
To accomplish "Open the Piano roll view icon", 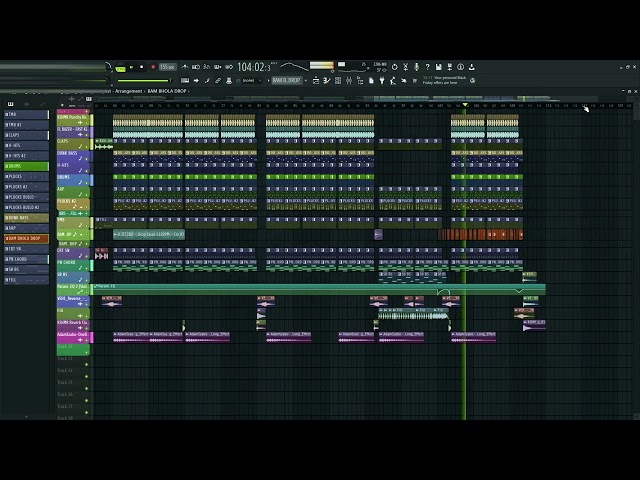I will coord(327,80).
